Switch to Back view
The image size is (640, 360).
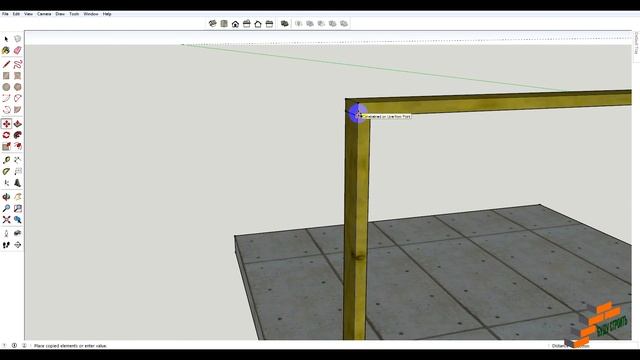(x=258, y=24)
